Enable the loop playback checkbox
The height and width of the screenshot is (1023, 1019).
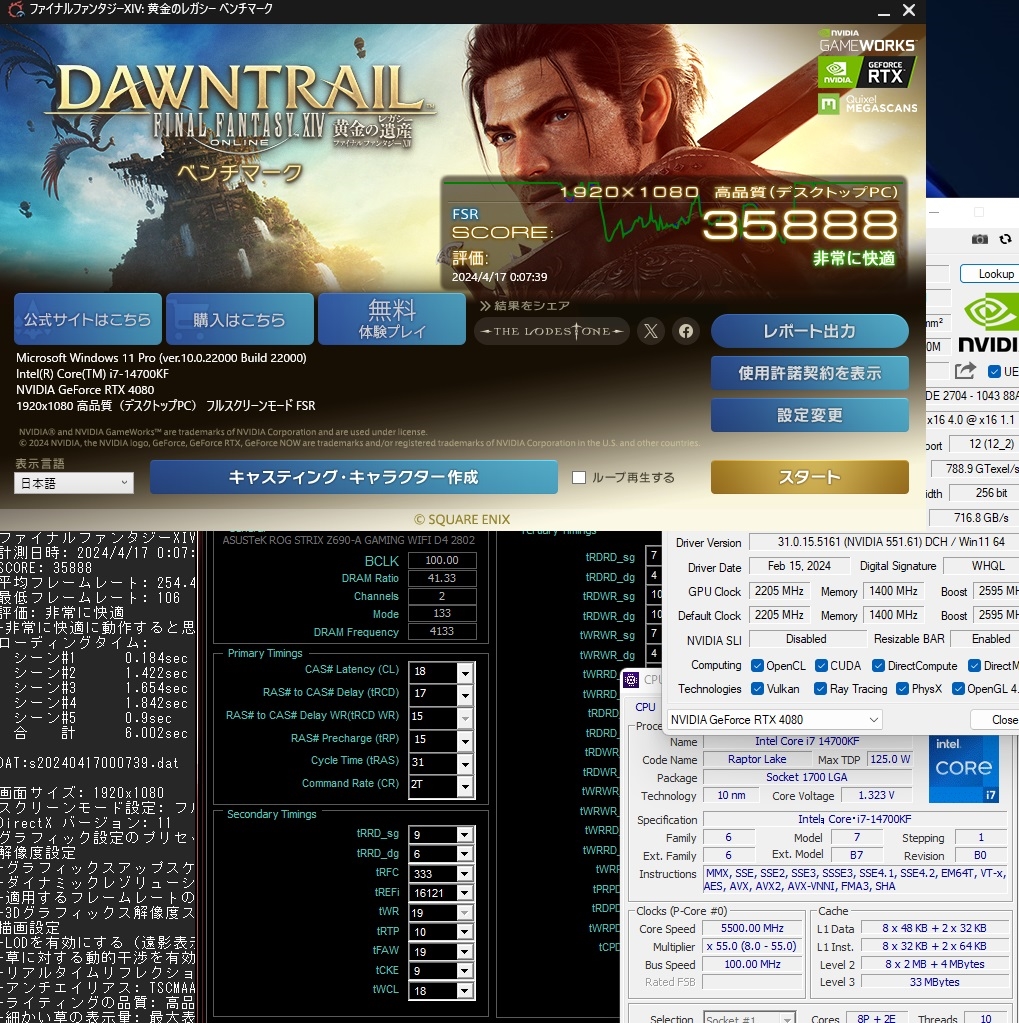pos(579,478)
